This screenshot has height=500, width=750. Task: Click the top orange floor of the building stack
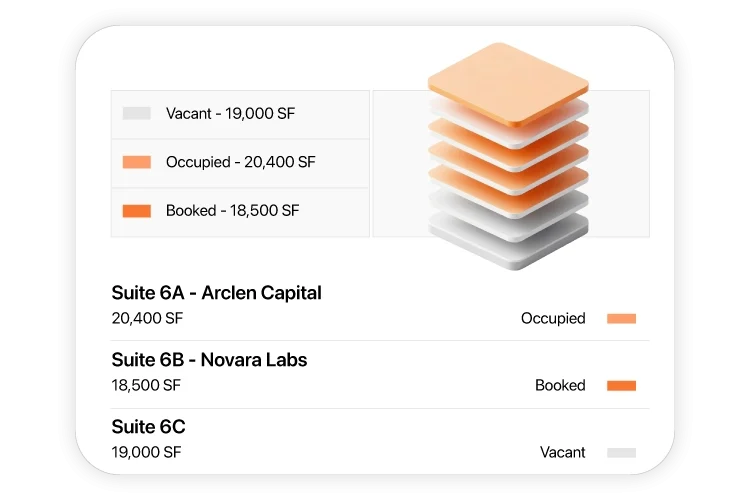(508, 82)
